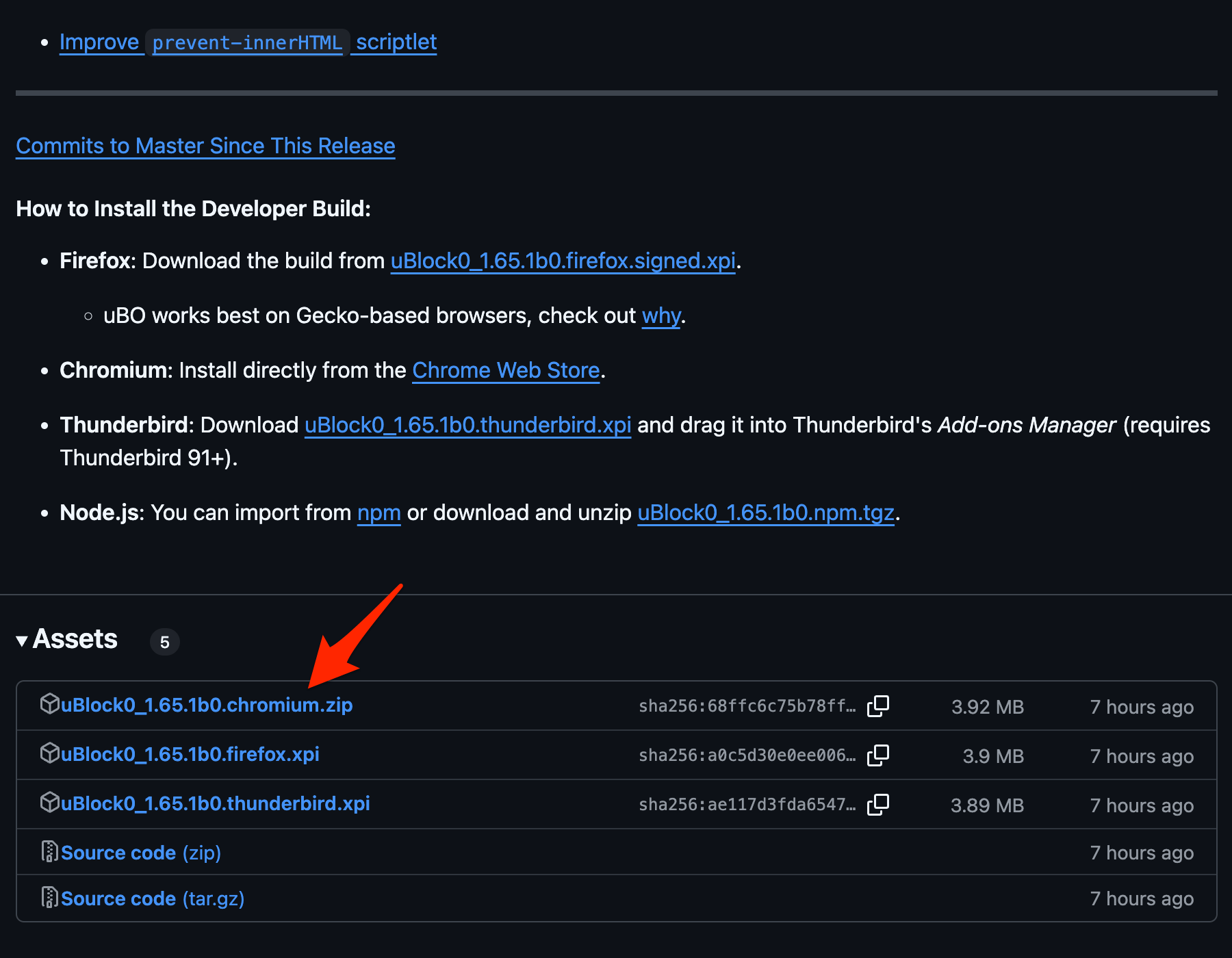Download Source code (tar.gz)
The width and height of the screenshot is (1232, 958).
pos(153,898)
